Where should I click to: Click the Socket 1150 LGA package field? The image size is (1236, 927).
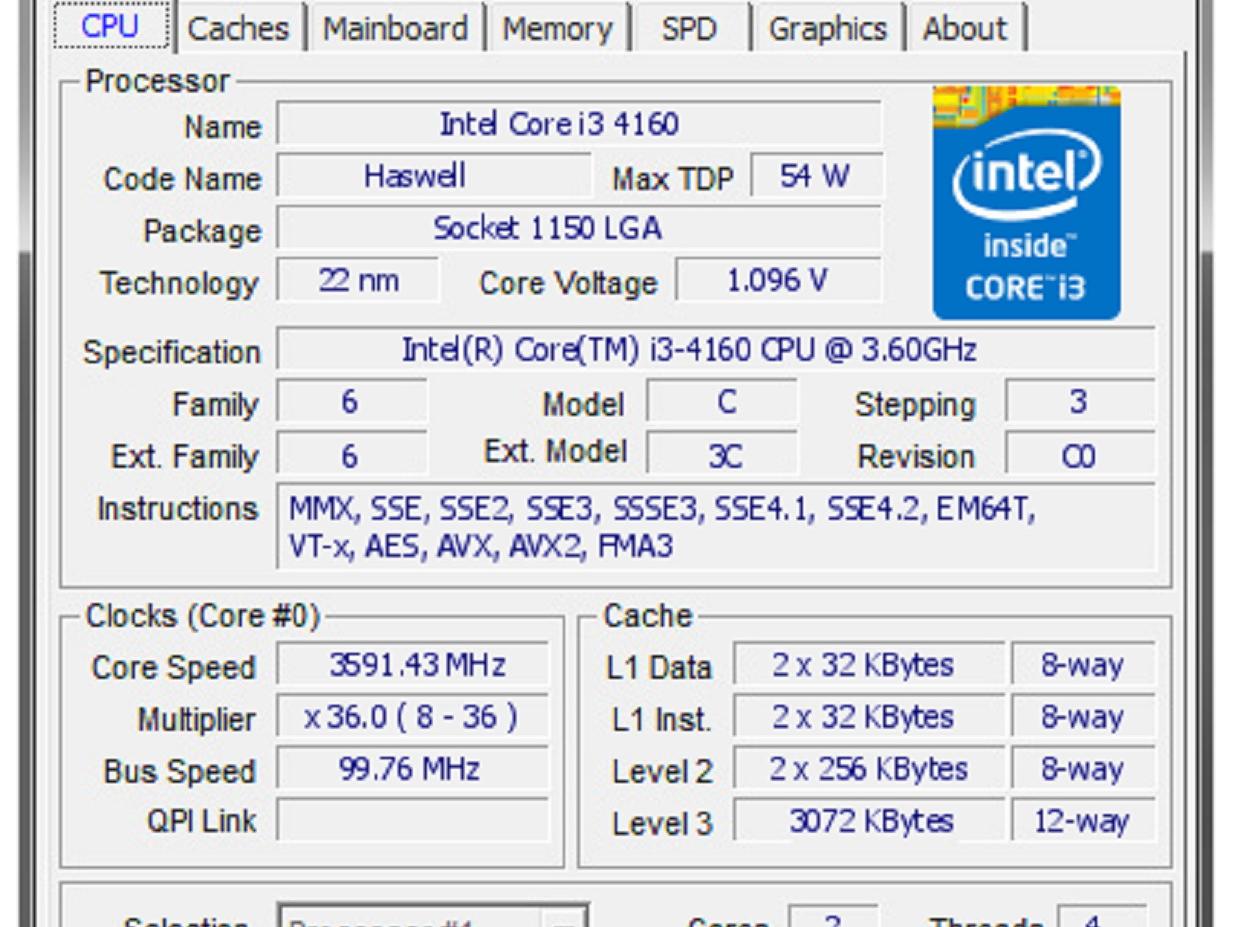coord(578,229)
